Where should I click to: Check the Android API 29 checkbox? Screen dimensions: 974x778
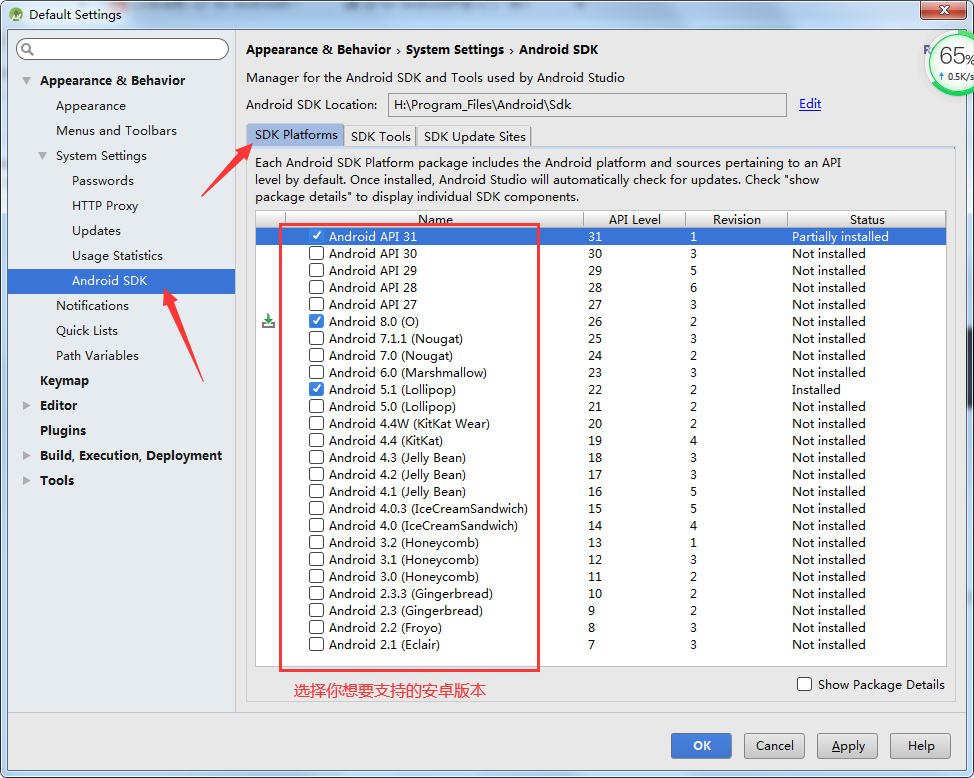316,270
